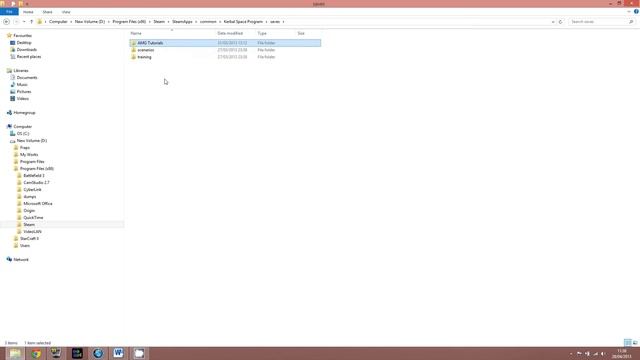
Task: Select the scenarios folder in file list
Action: tap(146, 50)
